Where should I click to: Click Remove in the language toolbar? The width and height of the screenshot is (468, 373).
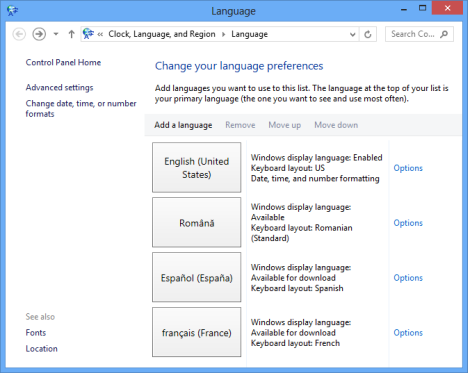pos(240,125)
